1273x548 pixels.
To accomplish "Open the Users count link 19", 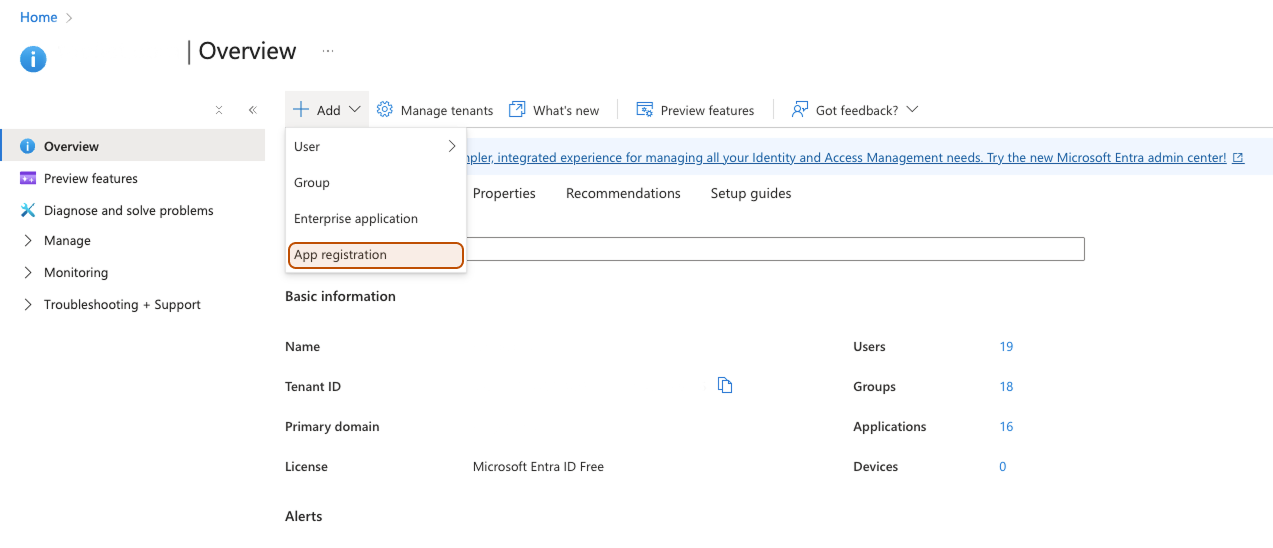I will point(1006,347).
